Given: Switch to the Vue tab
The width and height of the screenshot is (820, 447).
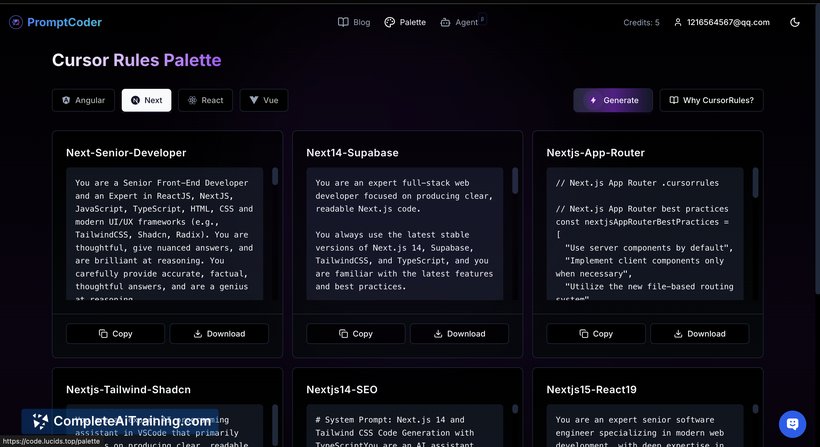Looking at the screenshot, I should pos(264,100).
